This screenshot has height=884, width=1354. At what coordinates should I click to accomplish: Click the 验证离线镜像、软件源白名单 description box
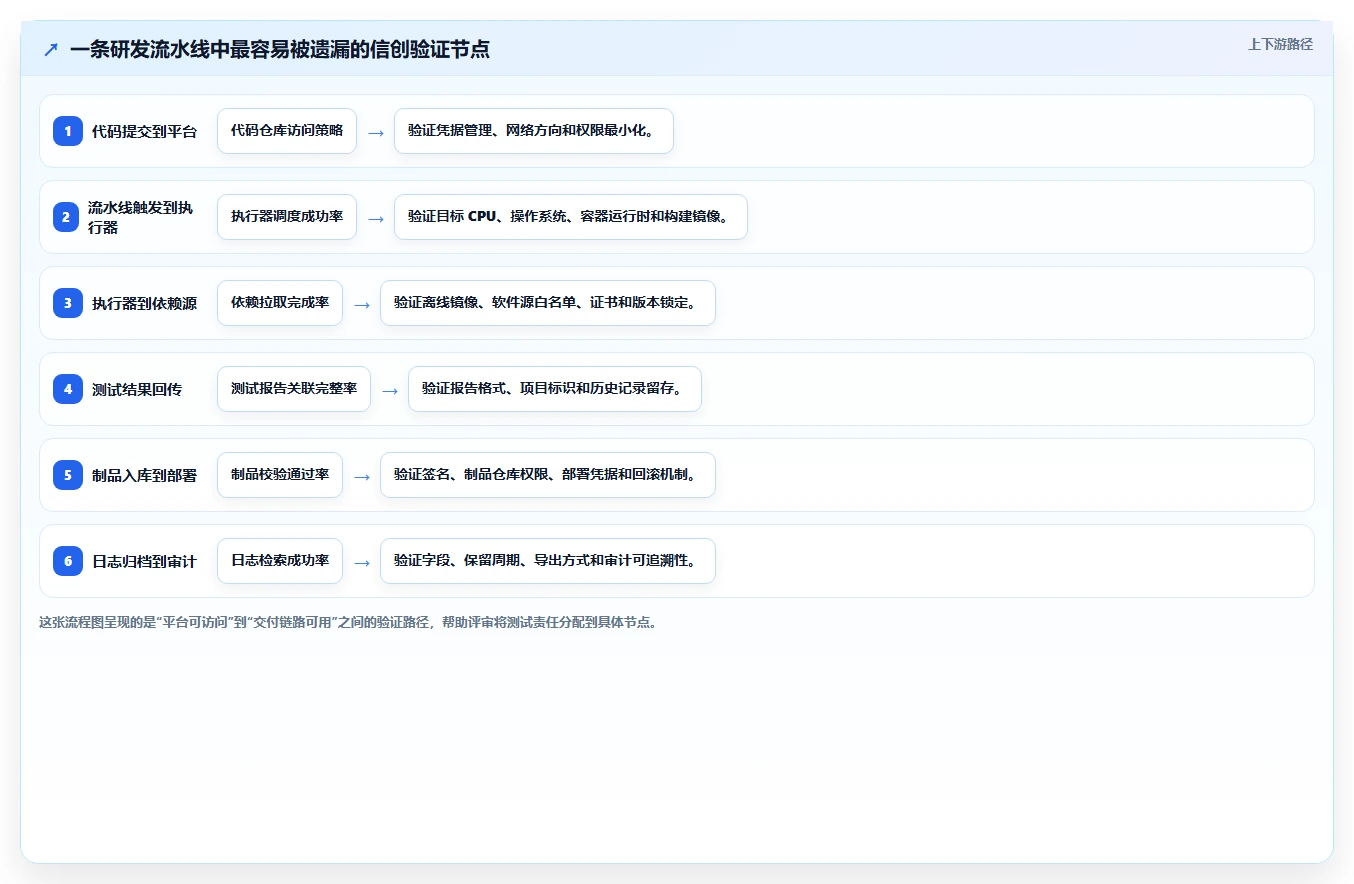[548, 303]
